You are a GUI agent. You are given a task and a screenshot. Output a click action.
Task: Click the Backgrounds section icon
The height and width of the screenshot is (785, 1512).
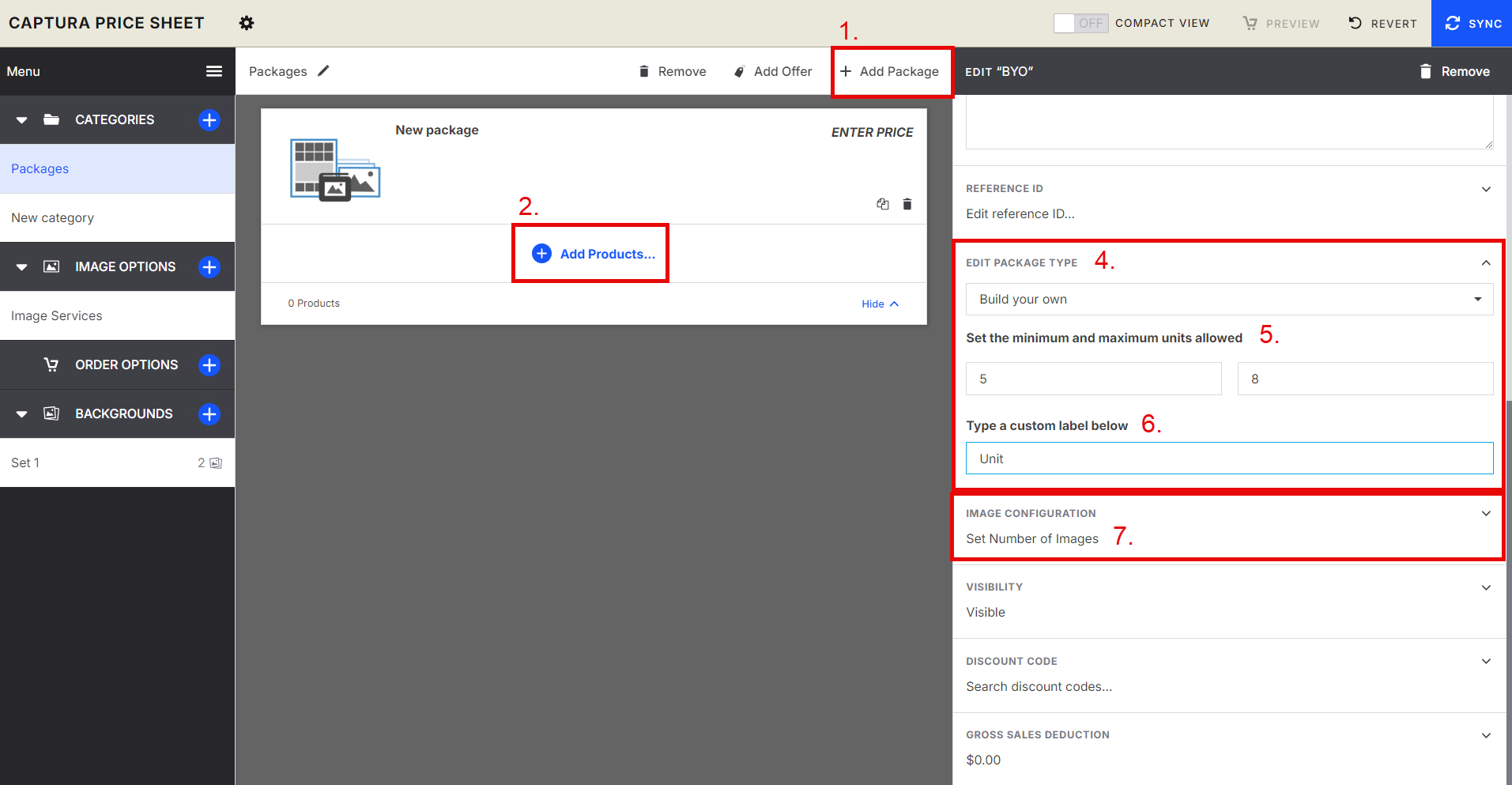(x=51, y=413)
